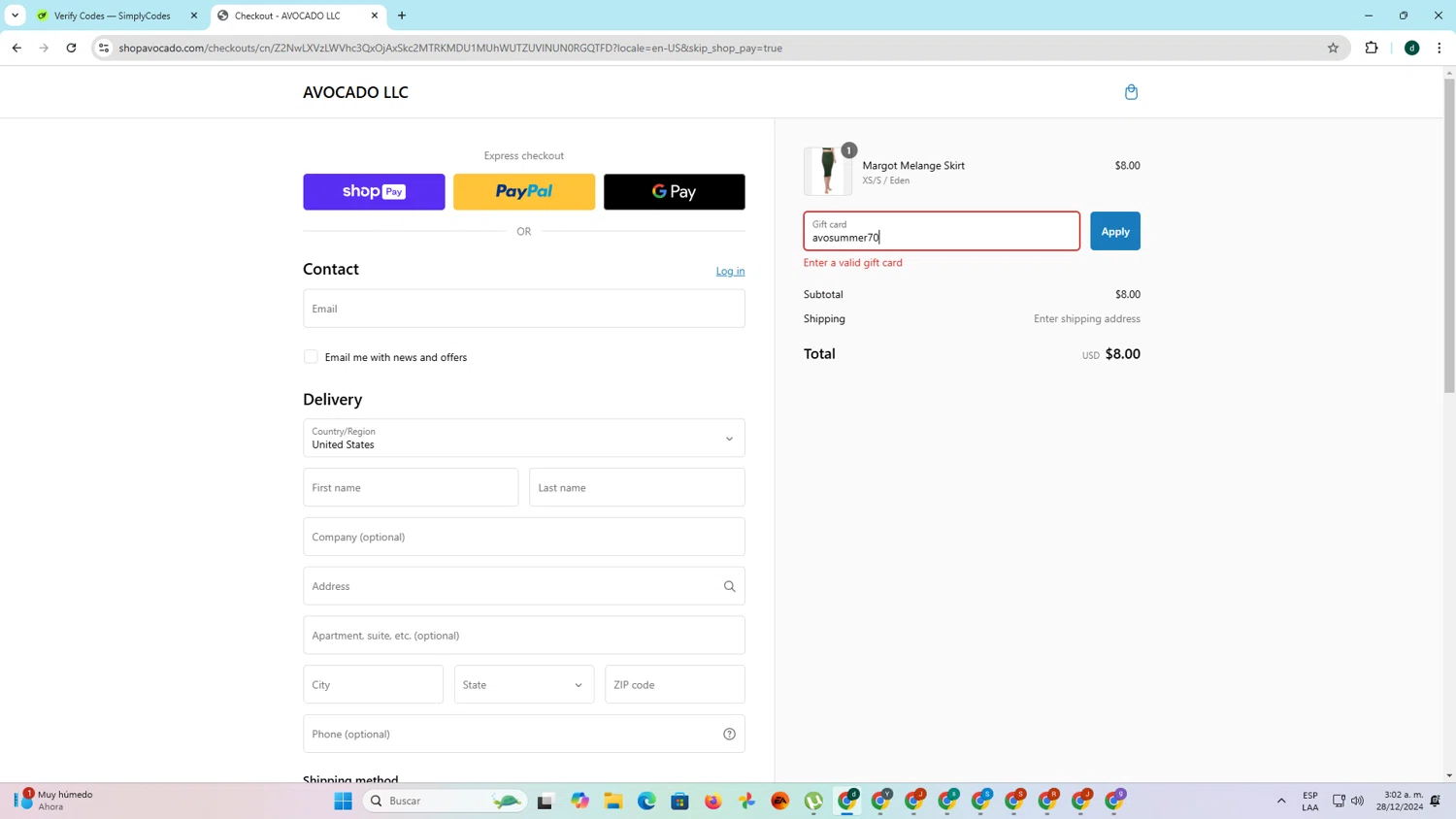Click the page vertical scrollbar
This screenshot has width=1456, height=819.
(x=1449, y=235)
